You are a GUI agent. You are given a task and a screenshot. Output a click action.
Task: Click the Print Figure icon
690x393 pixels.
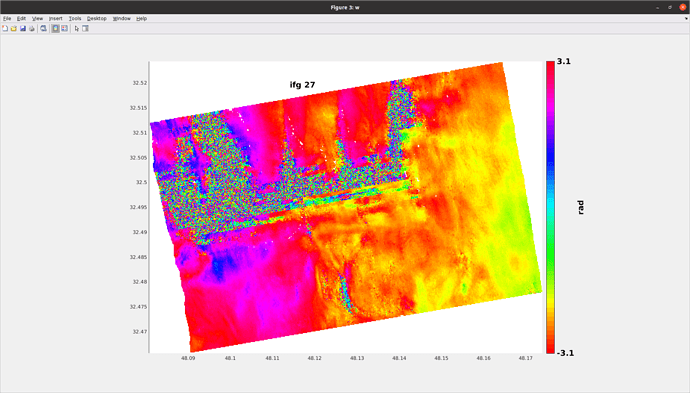tap(31, 29)
